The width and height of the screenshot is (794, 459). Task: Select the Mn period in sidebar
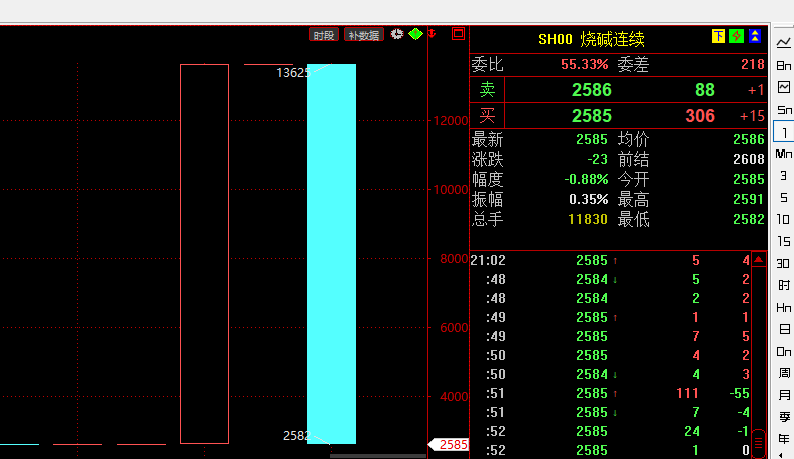pyautogui.click(x=784, y=154)
